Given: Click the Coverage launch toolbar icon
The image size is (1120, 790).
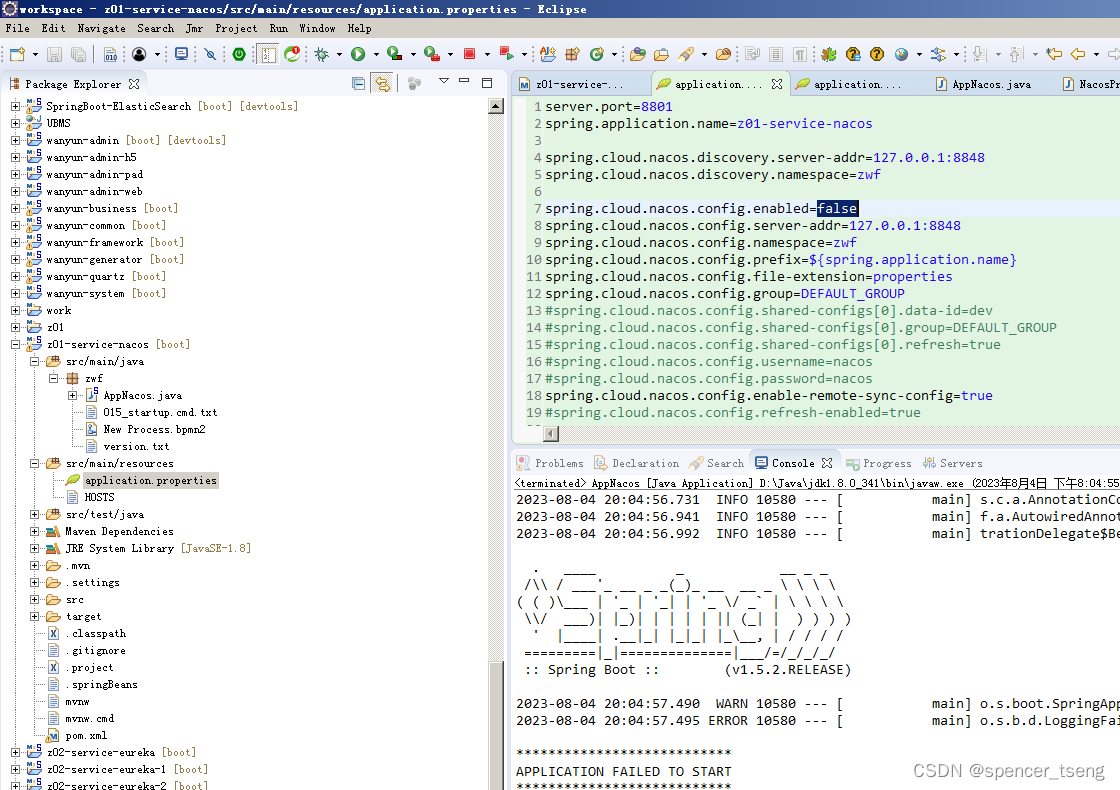Looking at the screenshot, I should pos(393,53).
